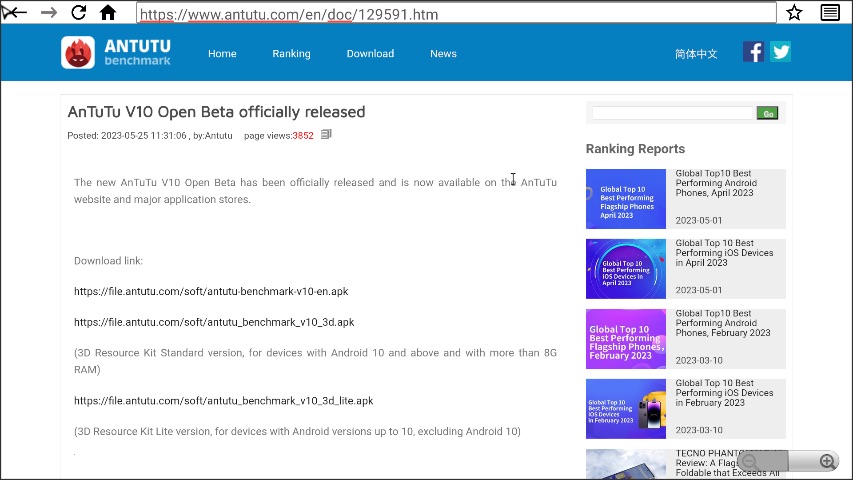This screenshot has width=853, height=480.
Task: Focus the browser URL address bar
Action: click(x=456, y=14)
